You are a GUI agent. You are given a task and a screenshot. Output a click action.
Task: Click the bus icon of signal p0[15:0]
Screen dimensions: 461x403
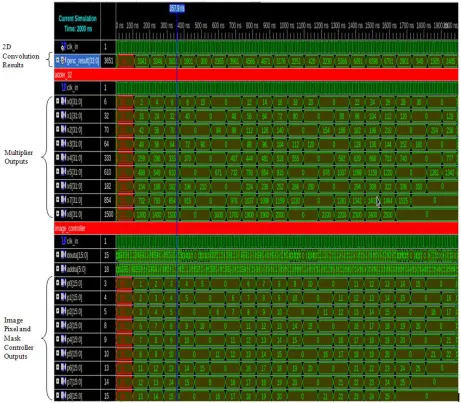click(63, 284)
